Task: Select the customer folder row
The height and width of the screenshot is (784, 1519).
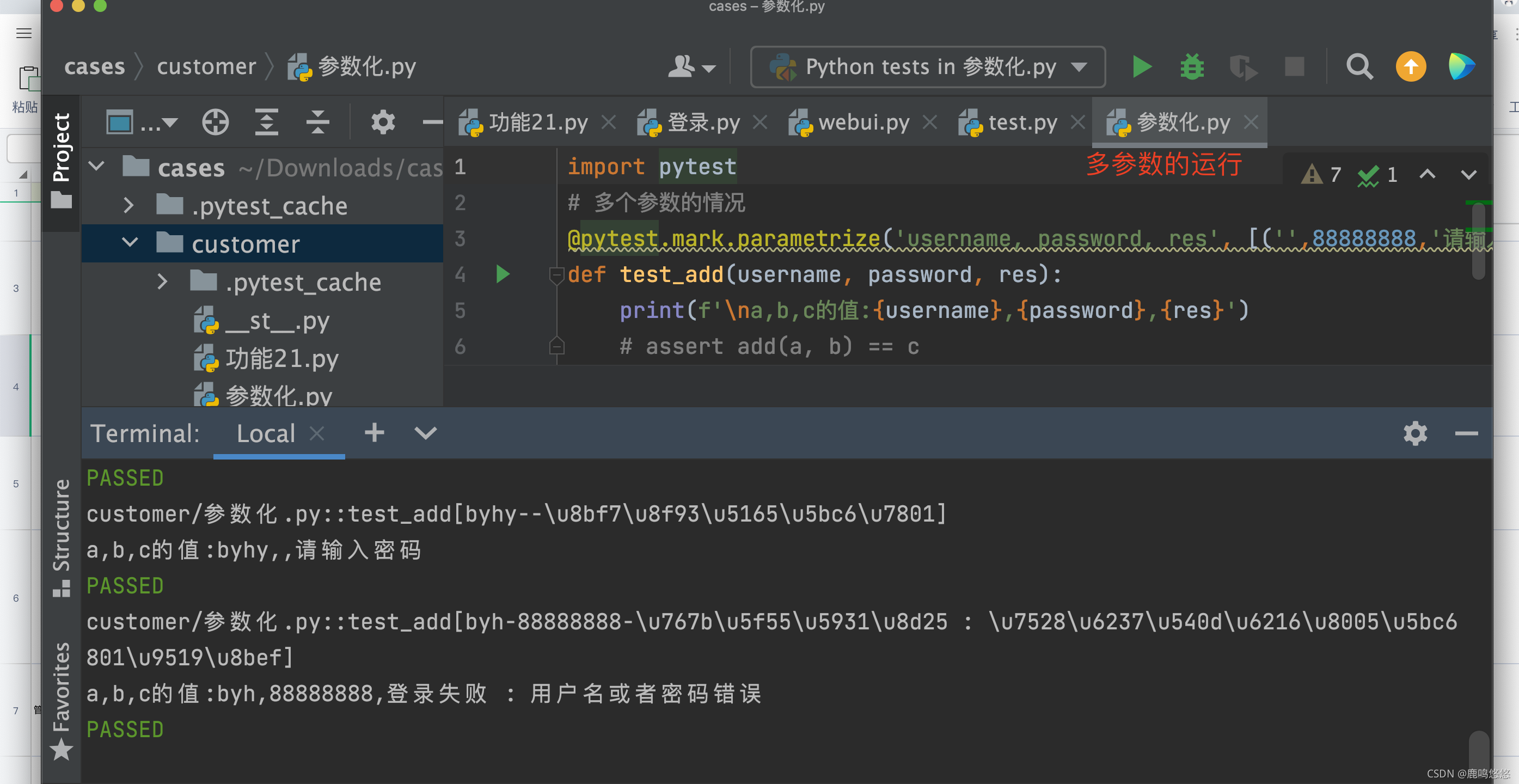Action: 262,243
